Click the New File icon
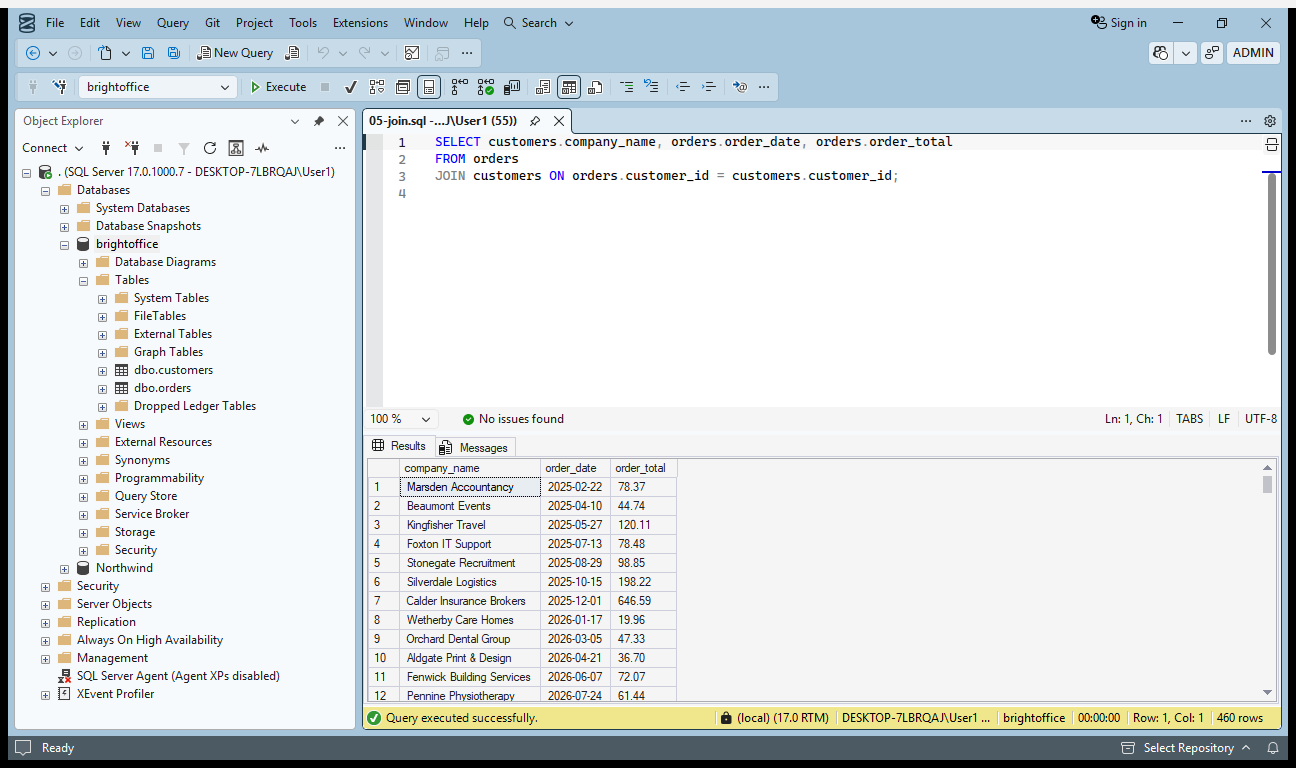 tap(105, 53)
